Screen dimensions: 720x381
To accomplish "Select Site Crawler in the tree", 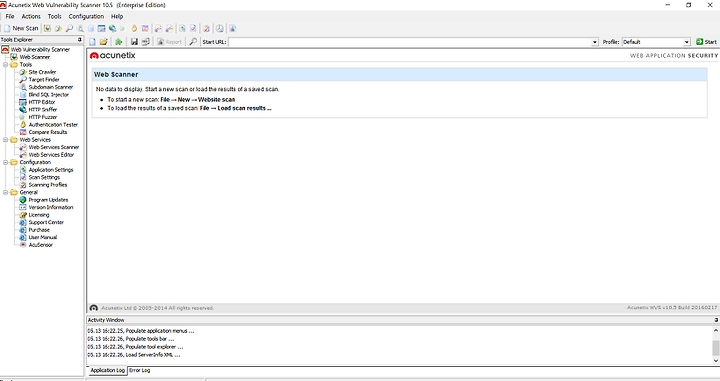I will click(x=42, y=72).
